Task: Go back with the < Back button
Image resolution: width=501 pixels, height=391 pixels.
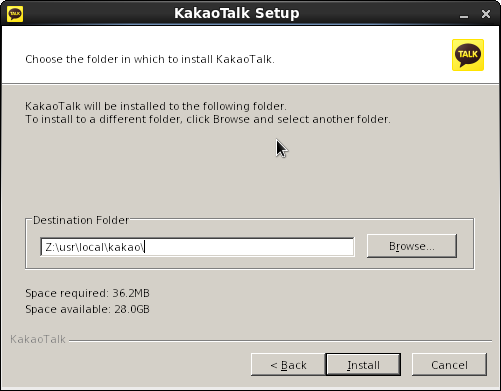Action: [288, 365]
